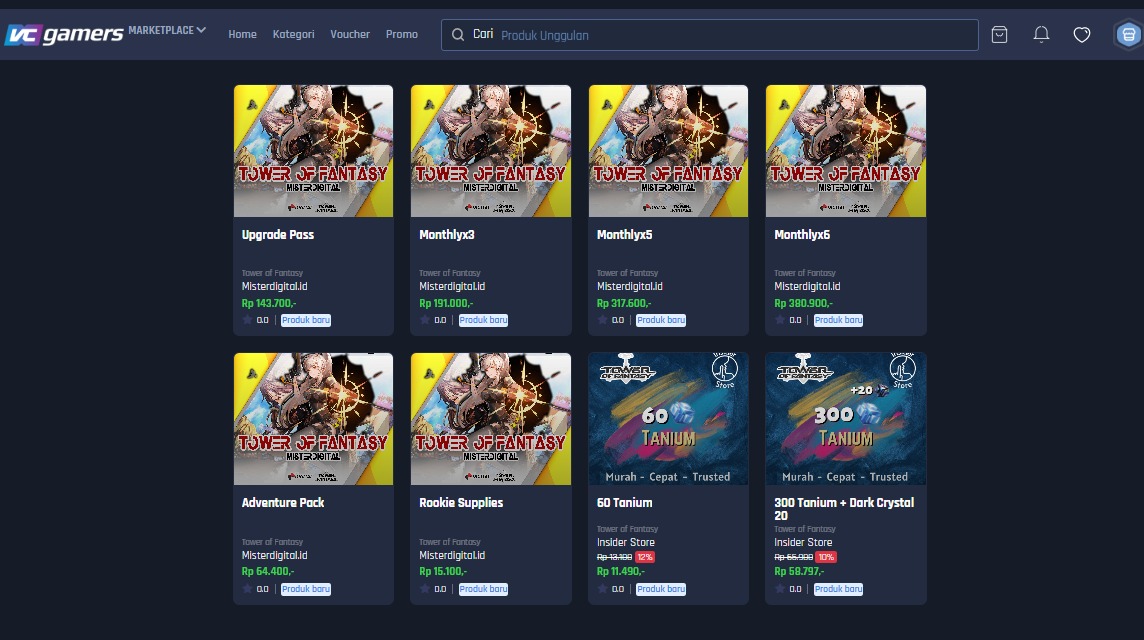This screenshot has height=640, width=1144.
Task: Open the Kategori menu
Action: click(293, 34)
